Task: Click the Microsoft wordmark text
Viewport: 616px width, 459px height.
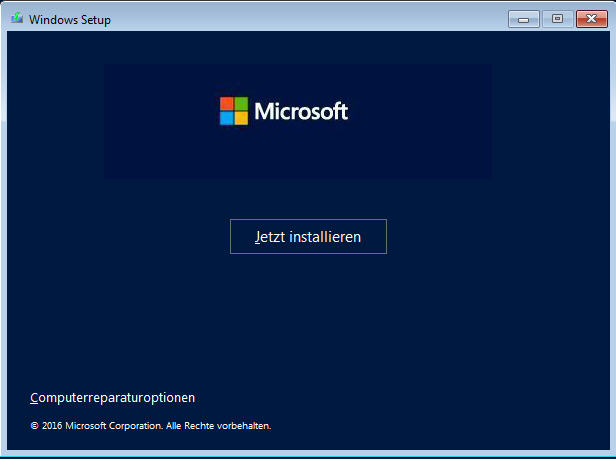Action: click(301, 111)
